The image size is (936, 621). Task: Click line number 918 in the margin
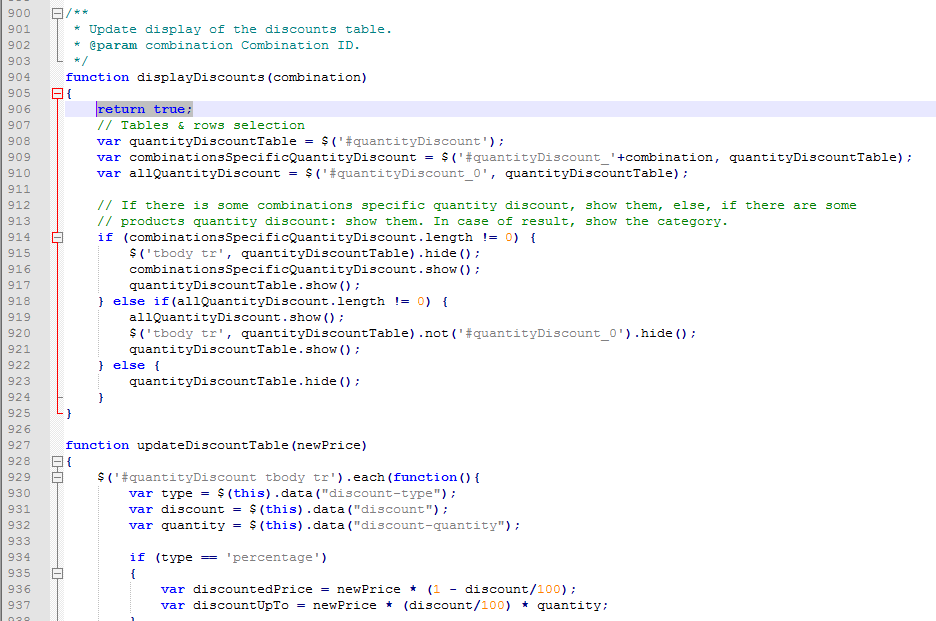19,301
